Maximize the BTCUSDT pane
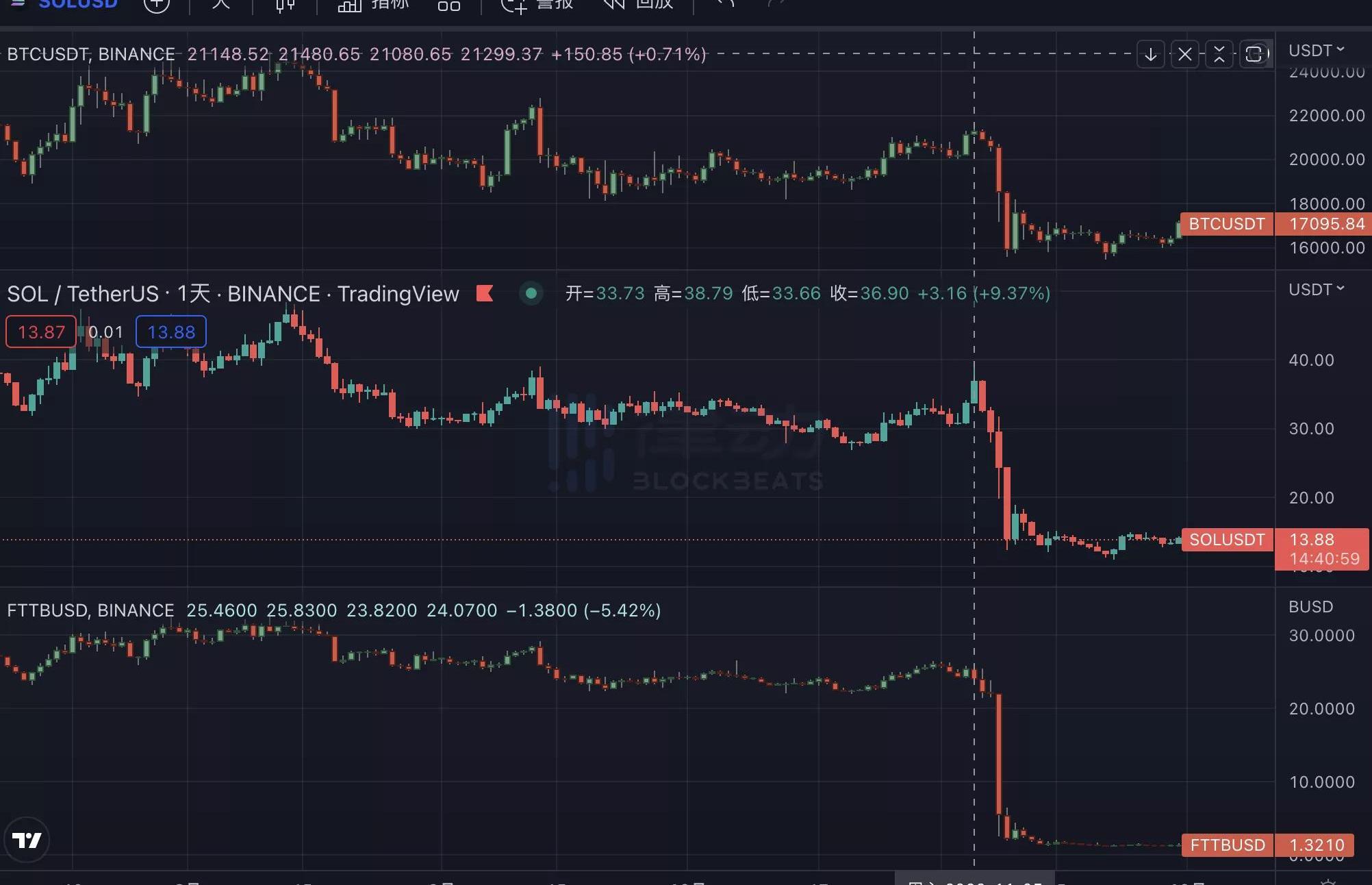1372x885 pixels. click(x=1254, y=54)
